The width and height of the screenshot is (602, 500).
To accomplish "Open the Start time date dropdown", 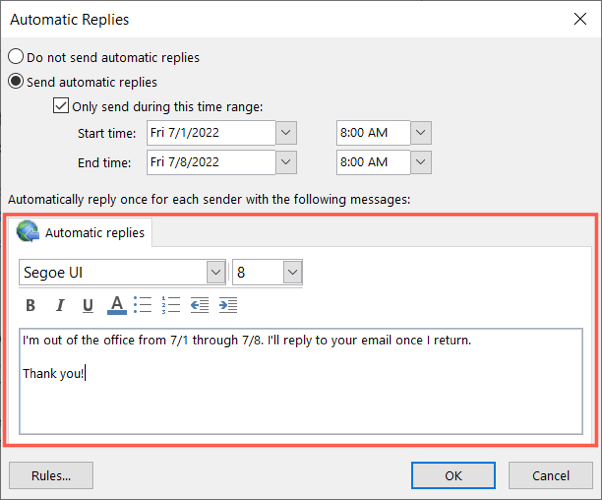I will [286, 132].
